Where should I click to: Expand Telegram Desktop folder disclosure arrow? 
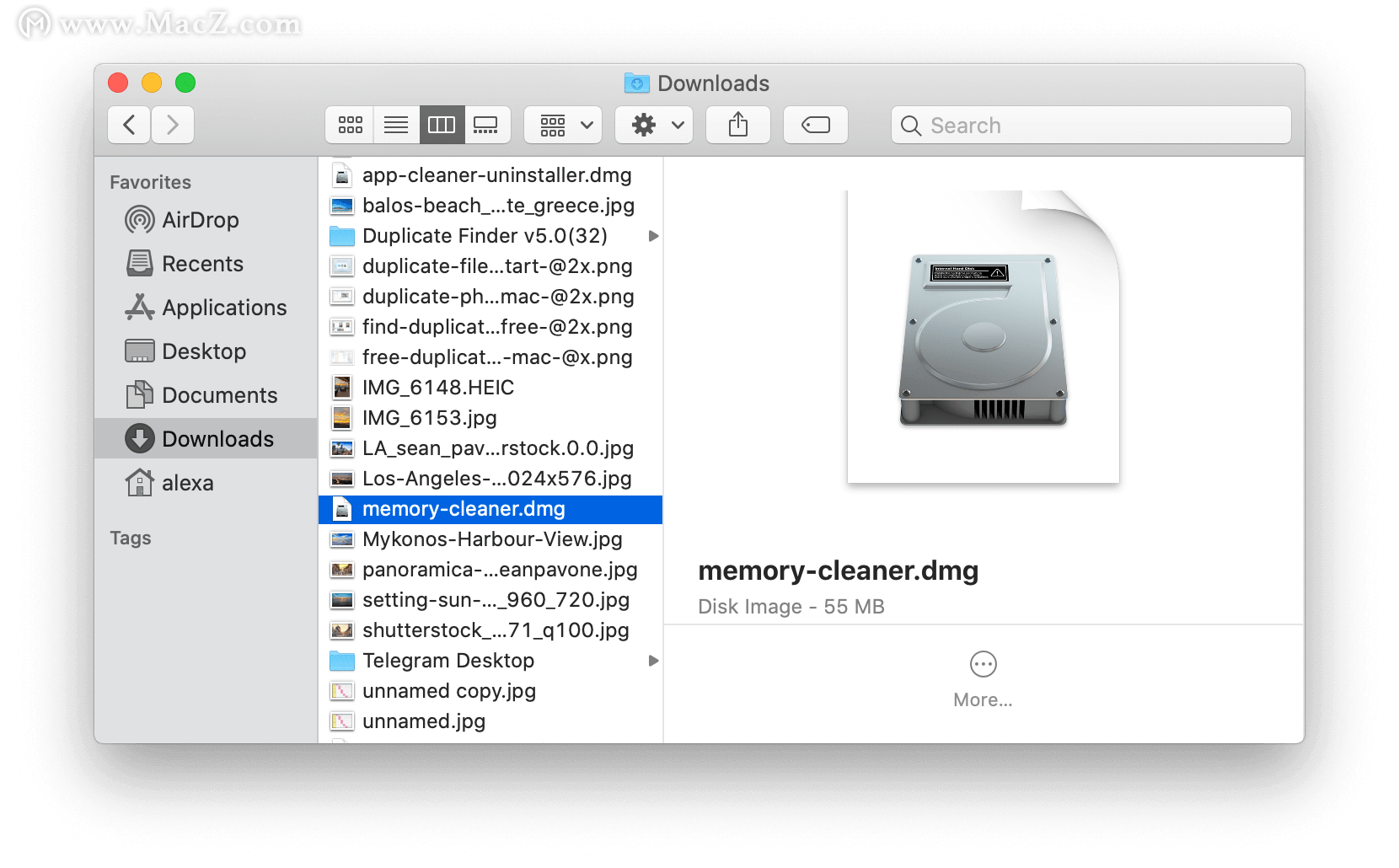click(653, 661)
